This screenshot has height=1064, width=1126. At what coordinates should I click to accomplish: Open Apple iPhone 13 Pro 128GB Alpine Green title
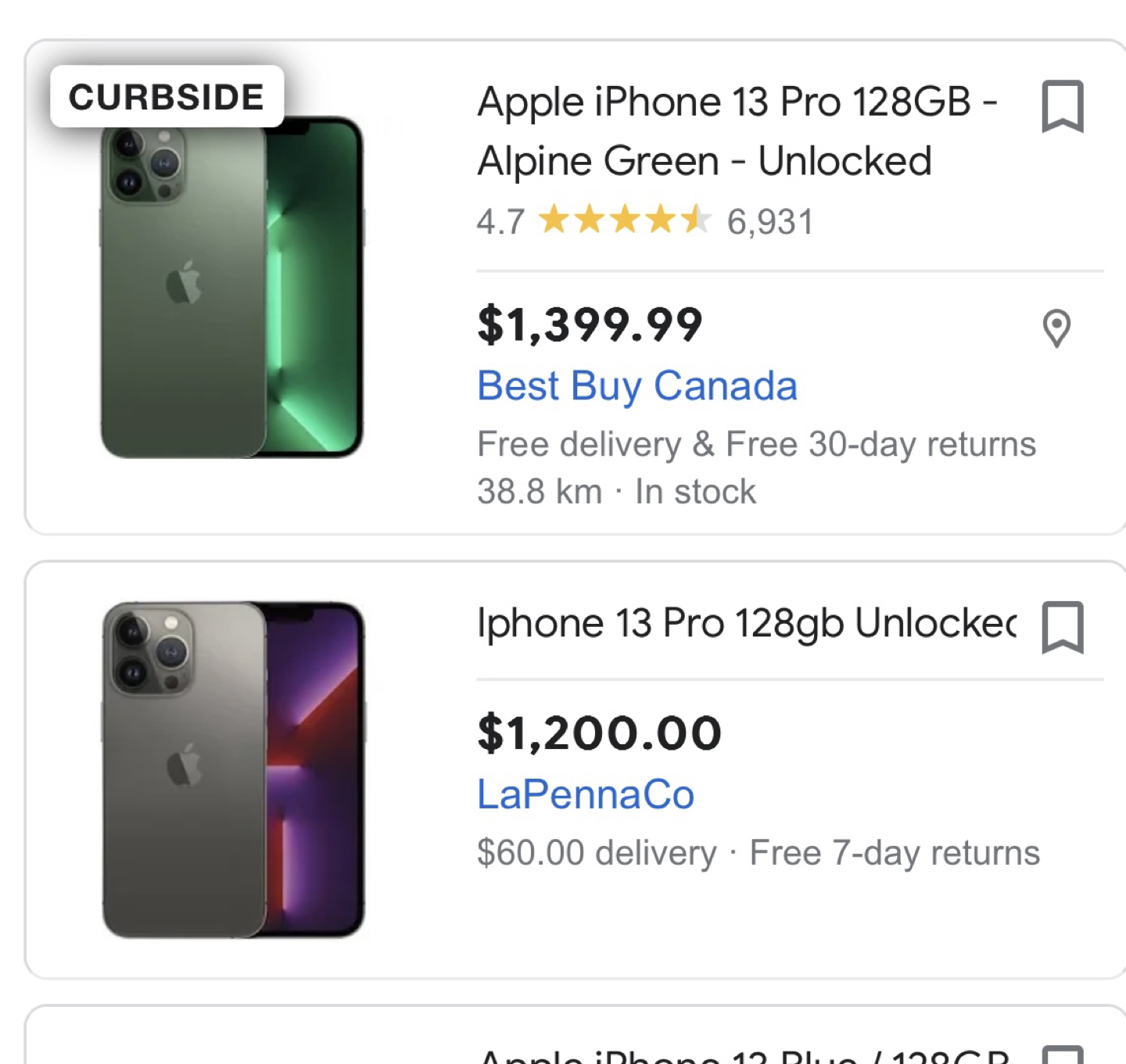737,131
